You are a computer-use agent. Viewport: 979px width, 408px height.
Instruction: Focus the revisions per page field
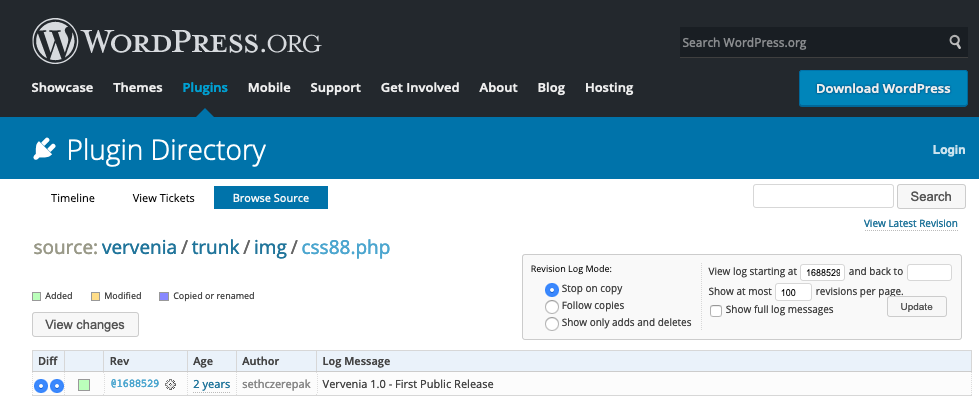tap(794, 292)
